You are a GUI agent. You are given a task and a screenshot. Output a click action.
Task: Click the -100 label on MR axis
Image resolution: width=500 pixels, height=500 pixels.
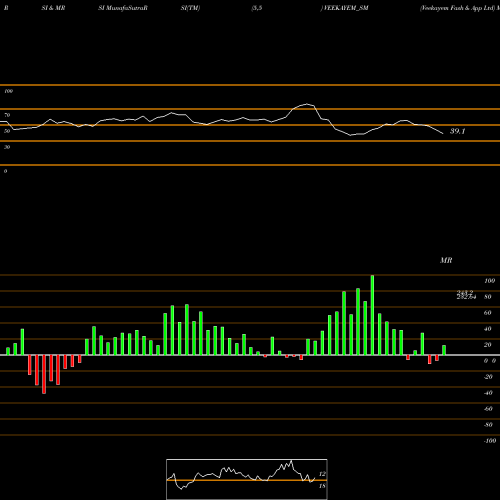tap(490, 441)
